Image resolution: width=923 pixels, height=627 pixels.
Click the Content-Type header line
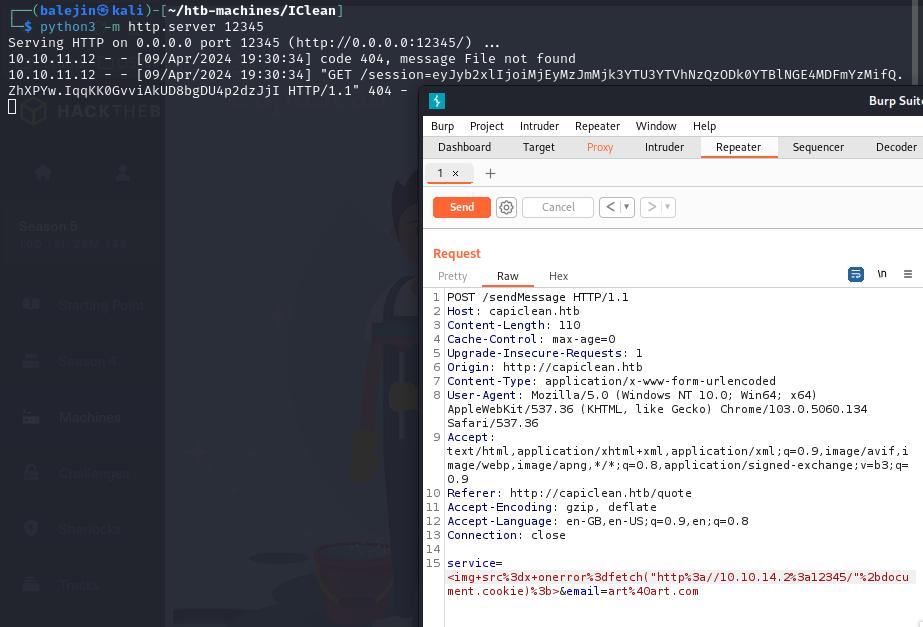pos(611,381)
